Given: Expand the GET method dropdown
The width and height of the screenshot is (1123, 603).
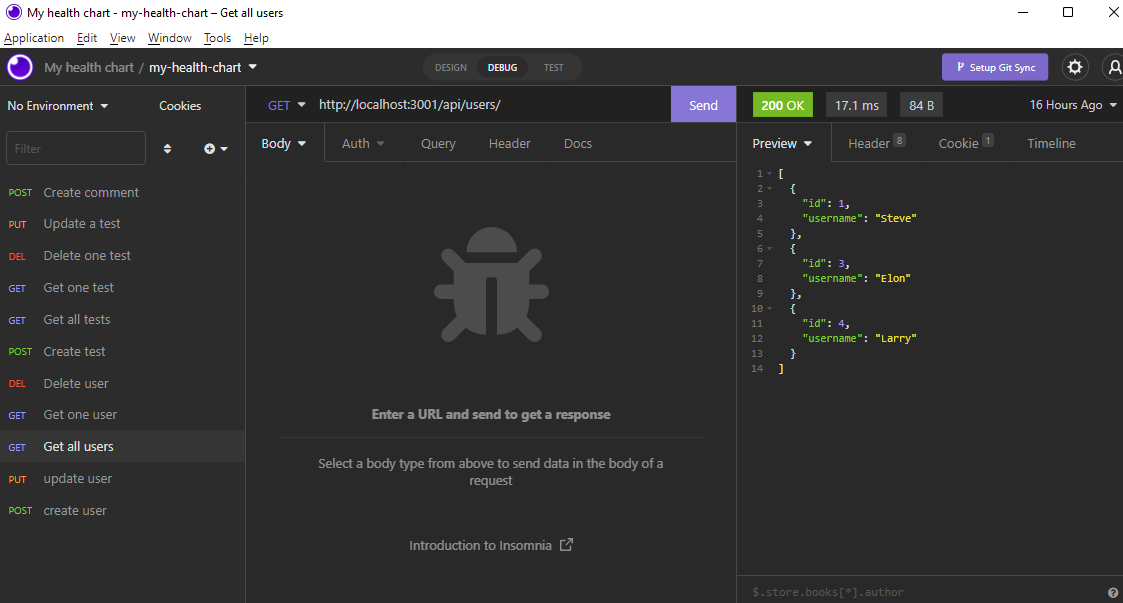Looking at the screenshot, I should click(286, 105).
